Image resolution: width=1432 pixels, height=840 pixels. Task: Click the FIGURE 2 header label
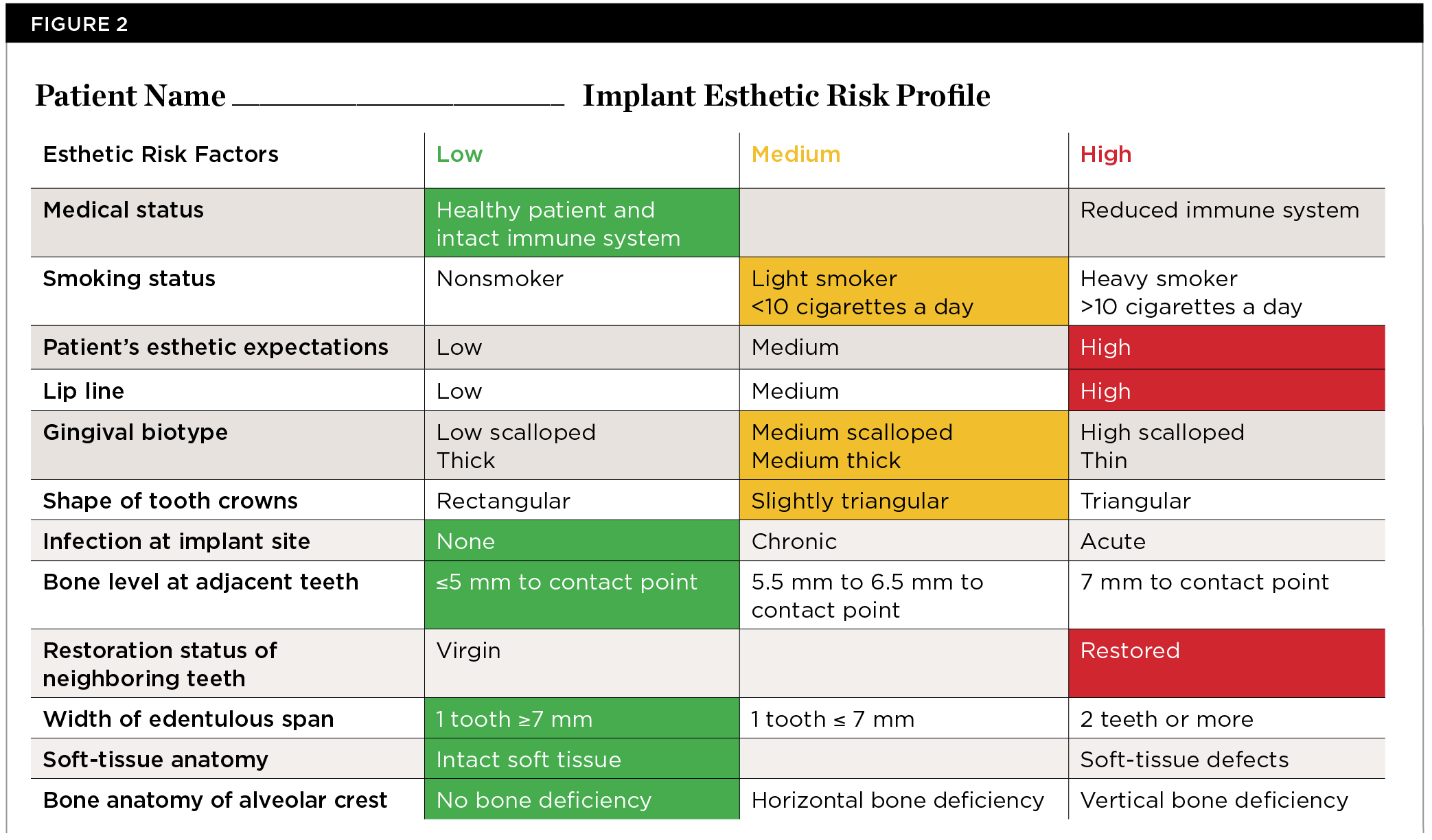(80, 24)
